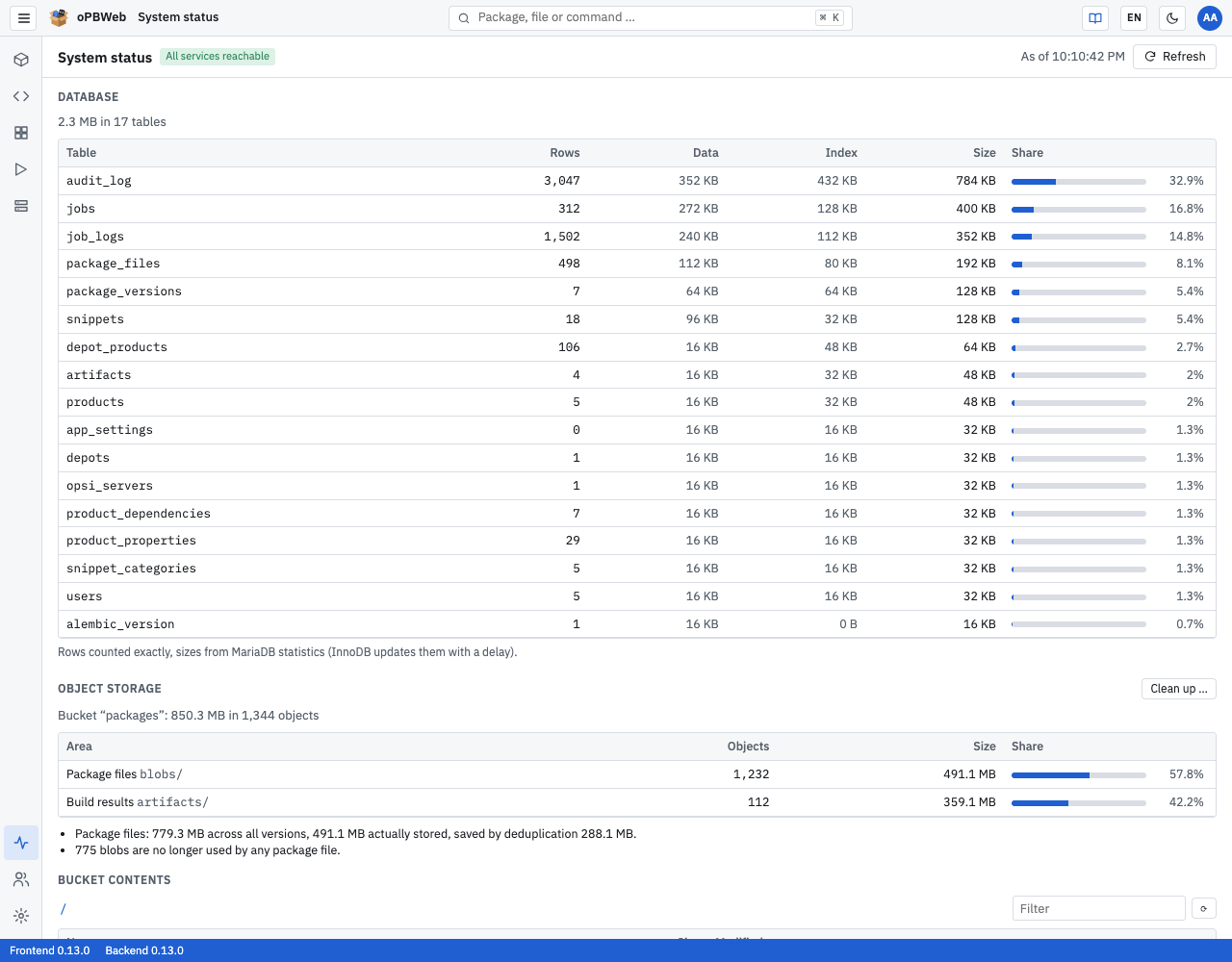Click the All services reachable badge

pyautogui.click(x=218, y=57)
